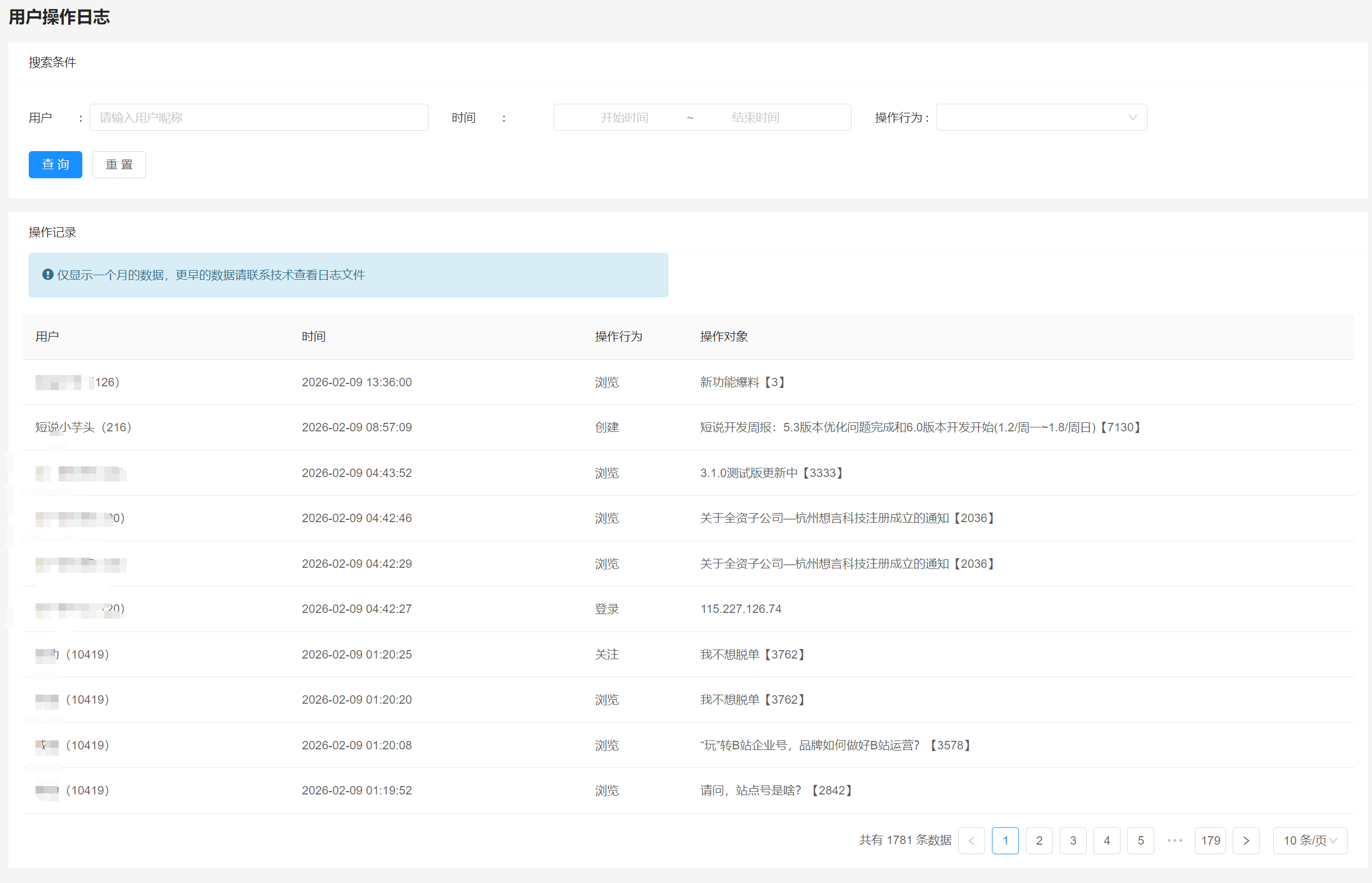The image size is (1372, 883).
Task: Click the 新功能爆料【3】record entry
Action: (x=743, y=382)
